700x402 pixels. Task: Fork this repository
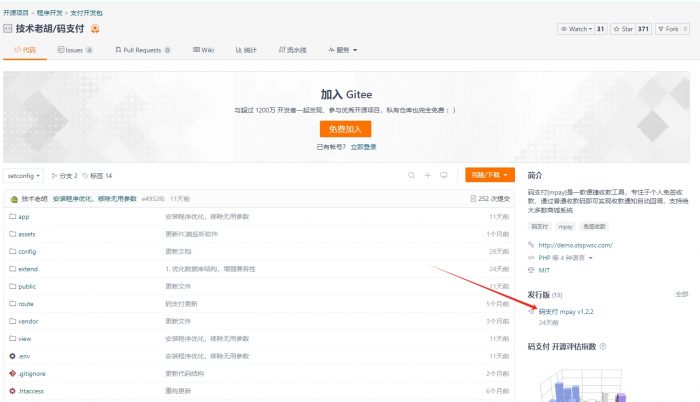click(x=673, y=29)
